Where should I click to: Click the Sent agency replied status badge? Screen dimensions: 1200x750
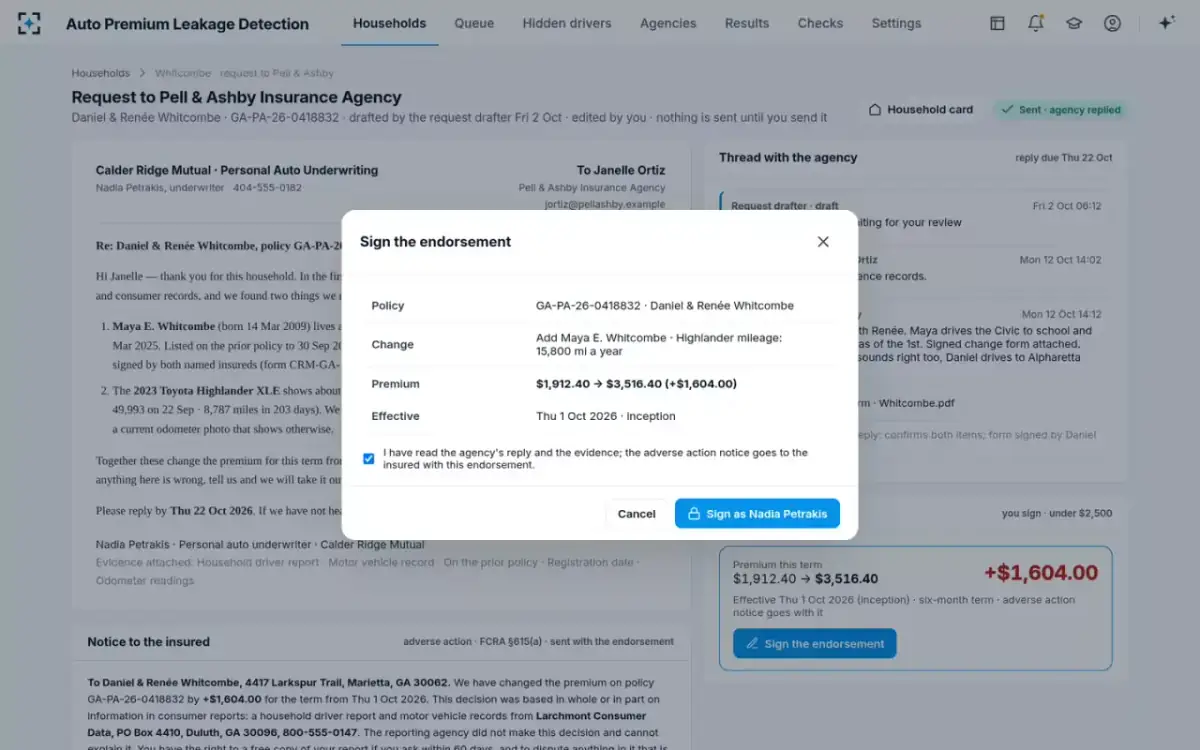[x=1061, y=110]
